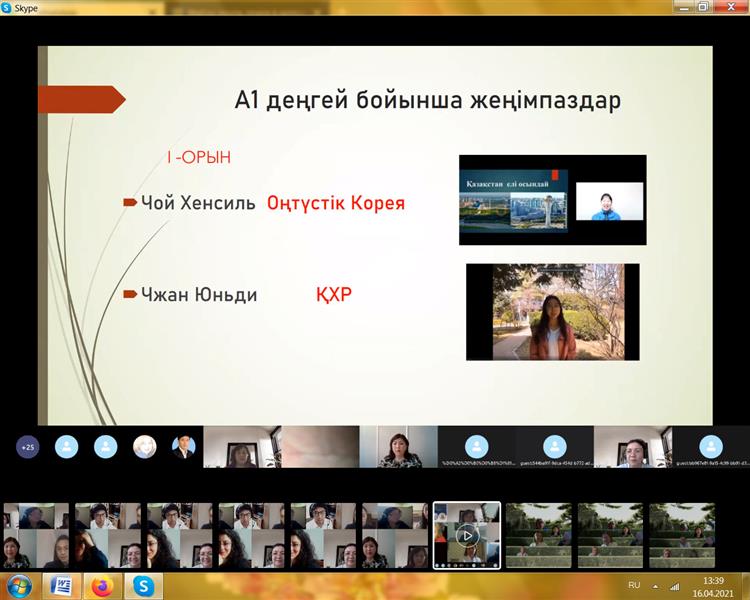Open the Windows Start menu
Screen dimensions: 750x600
[x=19, y=584]
